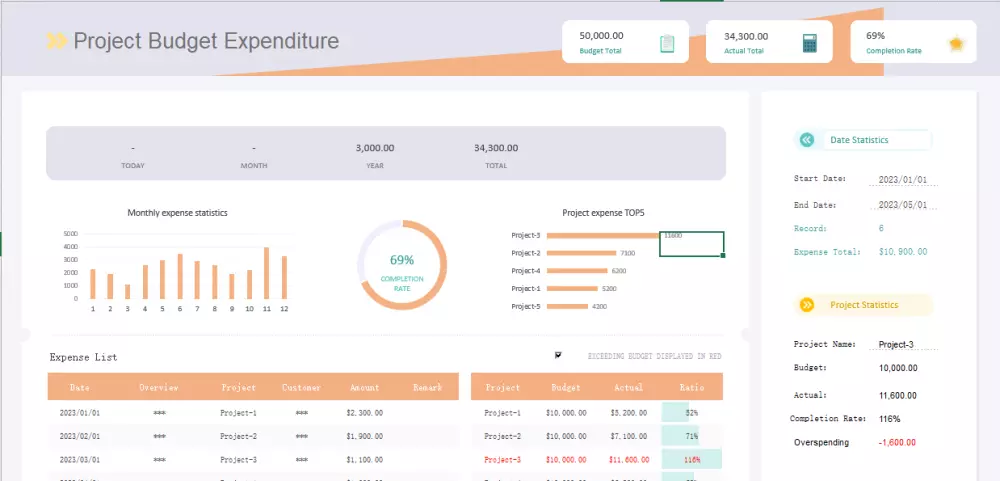Viewport: 1000px width, 481px height.
Task: Click the Monthly expense statistics chart title
Action: [x=177, y=213]
